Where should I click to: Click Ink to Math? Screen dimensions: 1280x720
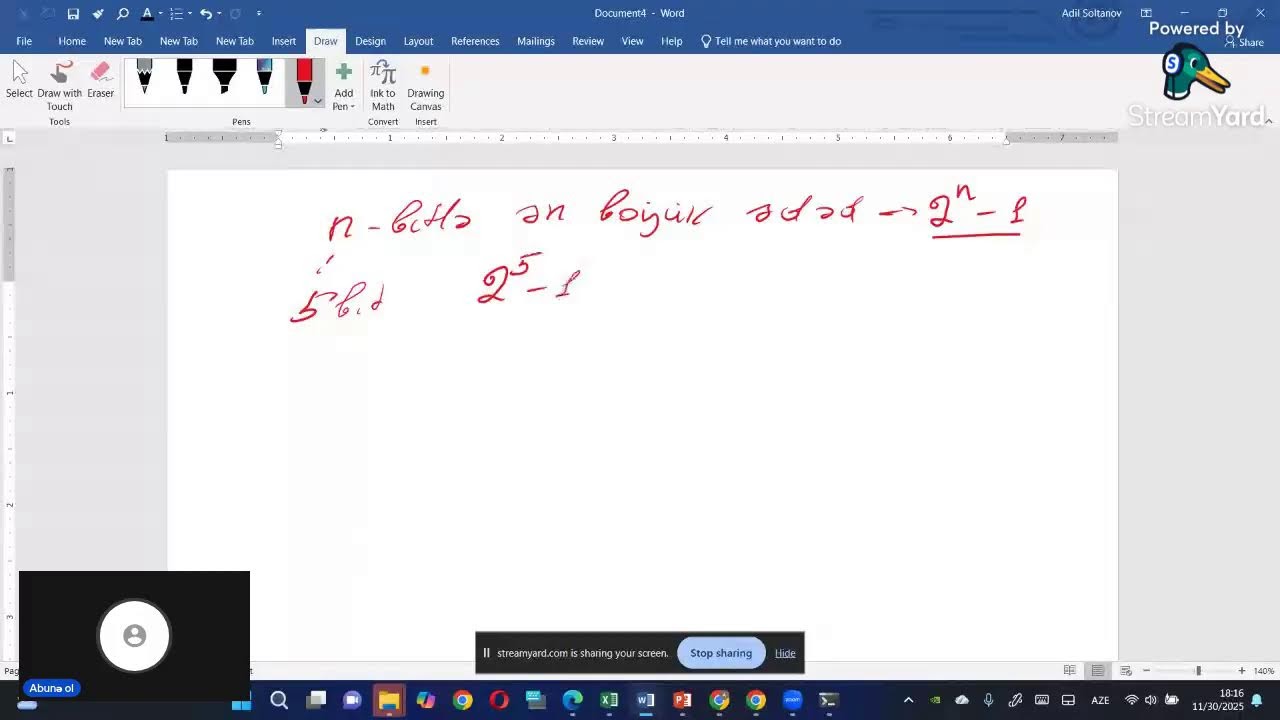(x=383, y=86)
